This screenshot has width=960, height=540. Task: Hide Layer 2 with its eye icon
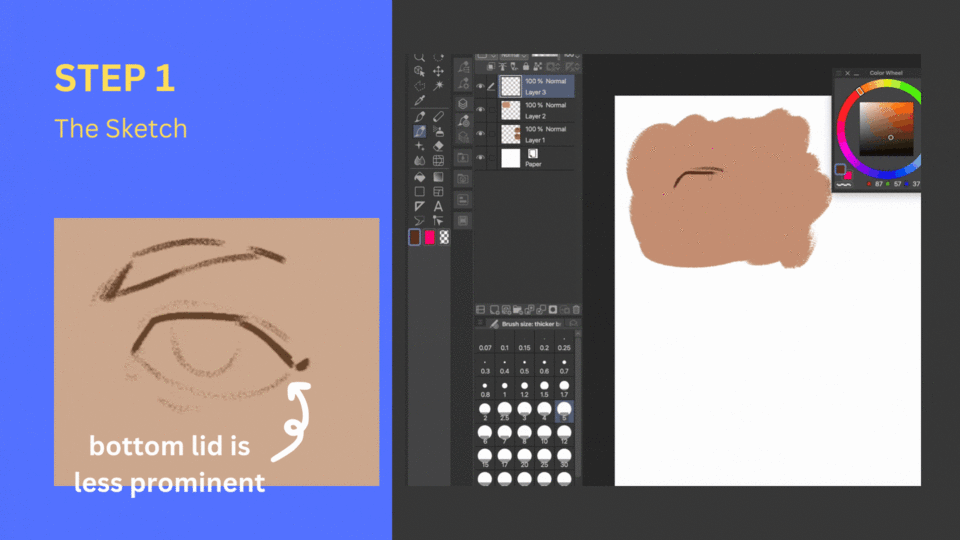click(481, 110)
